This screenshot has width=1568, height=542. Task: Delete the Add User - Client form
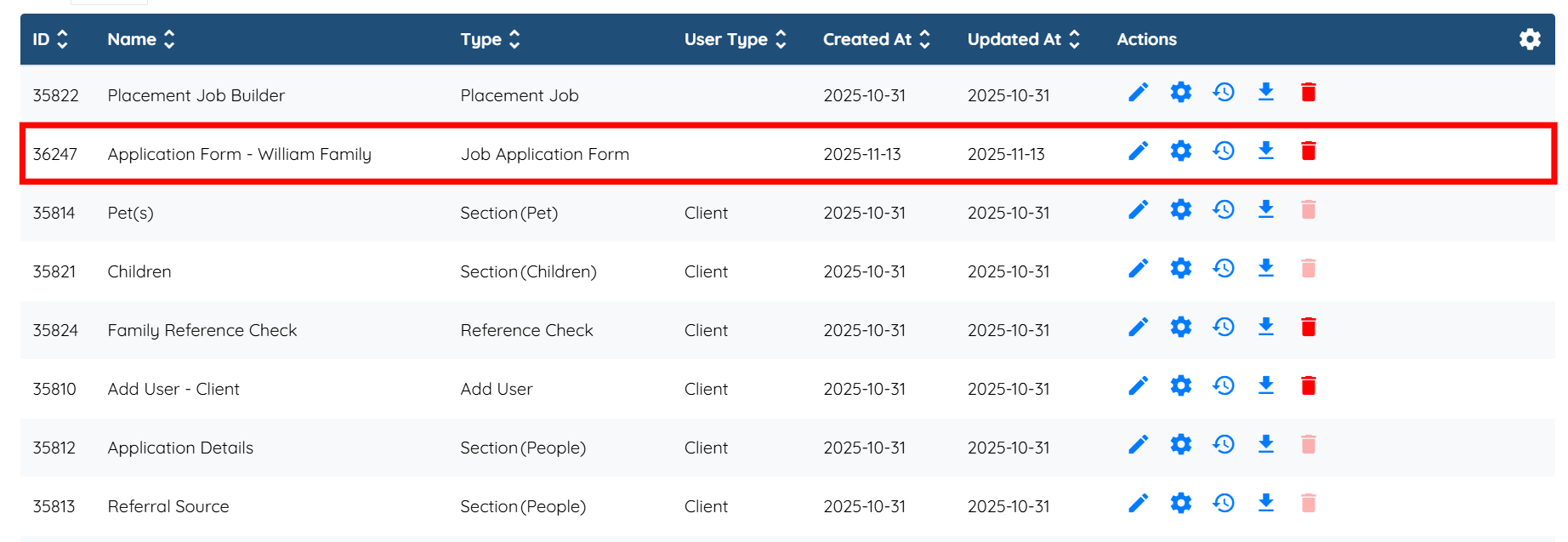click(1308, 386)
